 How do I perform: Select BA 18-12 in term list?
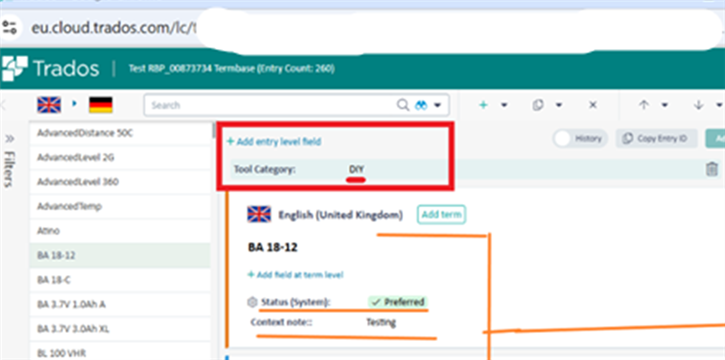[120, 256]
